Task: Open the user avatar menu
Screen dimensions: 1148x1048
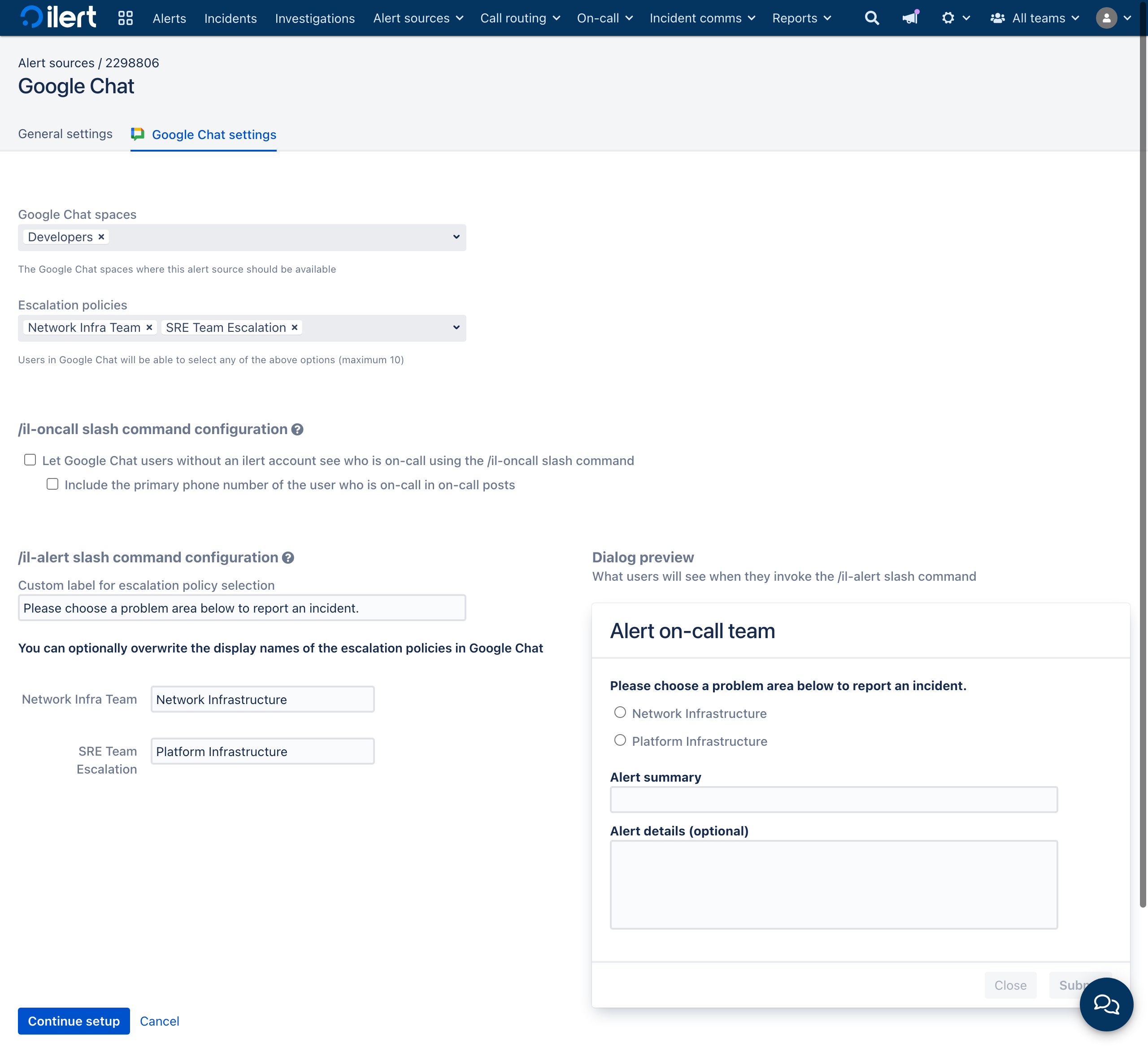Action: point(1106,18)
